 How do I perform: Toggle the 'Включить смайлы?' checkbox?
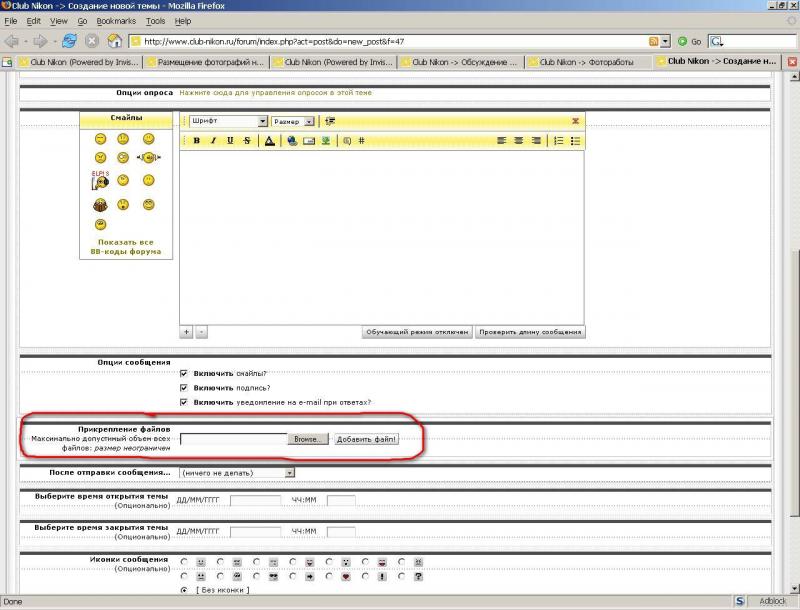point(184,373)
